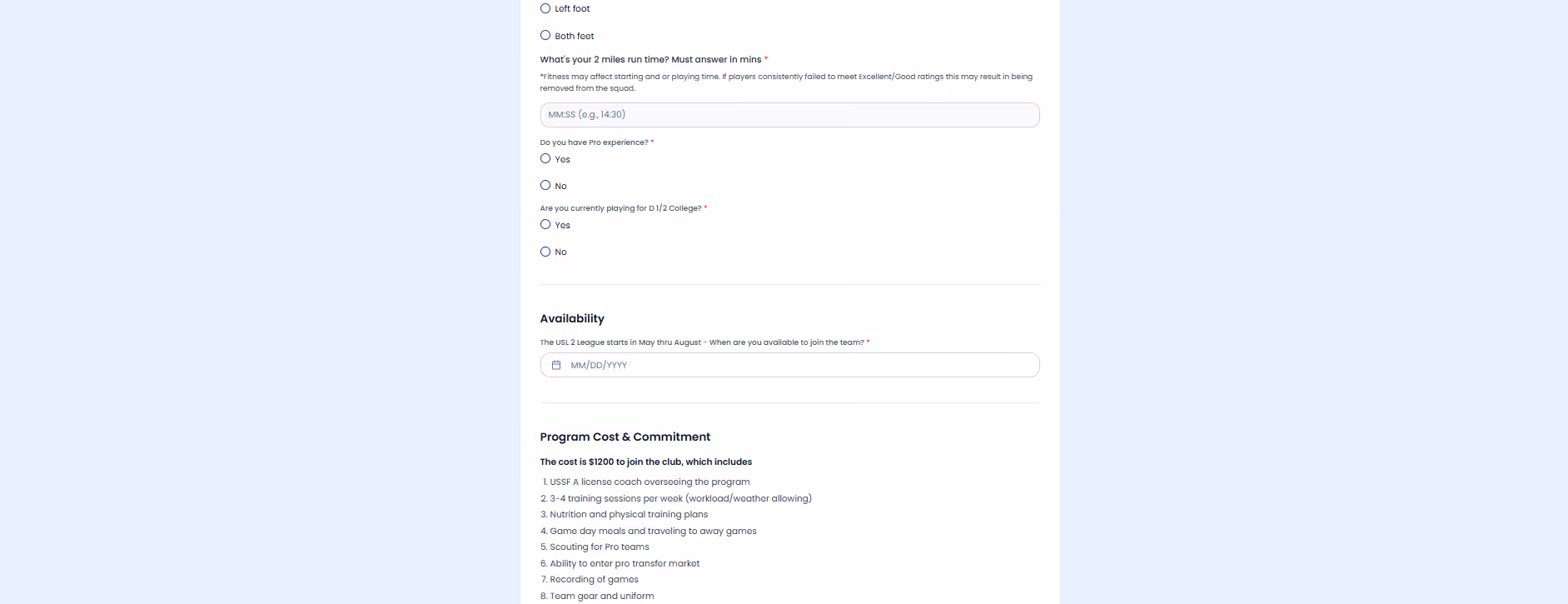Select the Left foot radio option
The image size is (1568, 604).
click(545, 8)
